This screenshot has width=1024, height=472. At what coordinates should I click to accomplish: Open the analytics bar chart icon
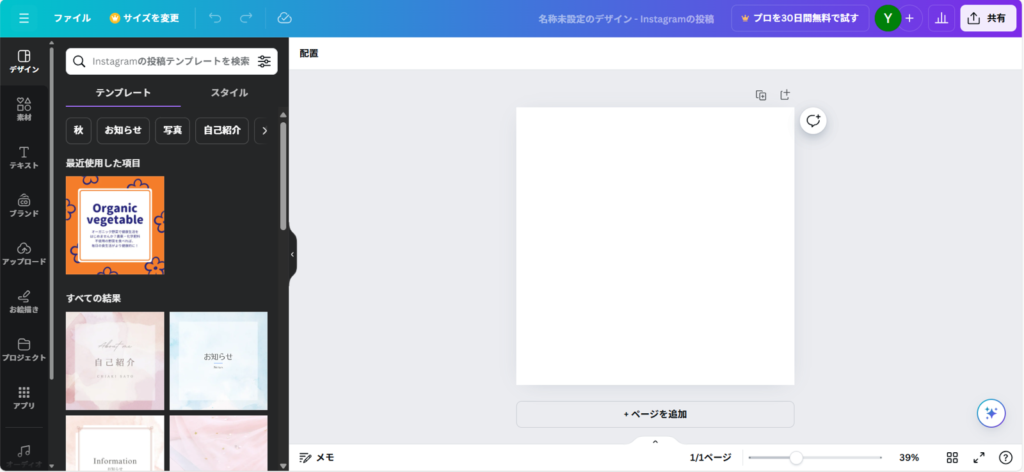(941, 18)
